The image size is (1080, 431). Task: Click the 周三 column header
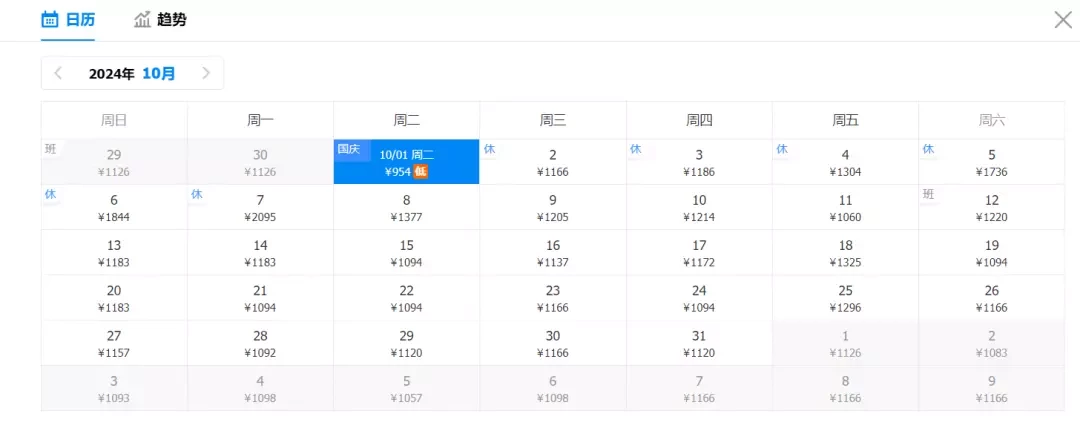[553, 120]
